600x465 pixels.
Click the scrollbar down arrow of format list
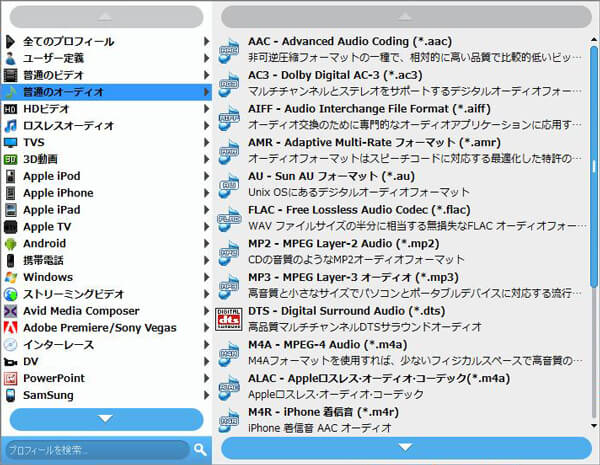pyautogui.click(x=594, y=426)
